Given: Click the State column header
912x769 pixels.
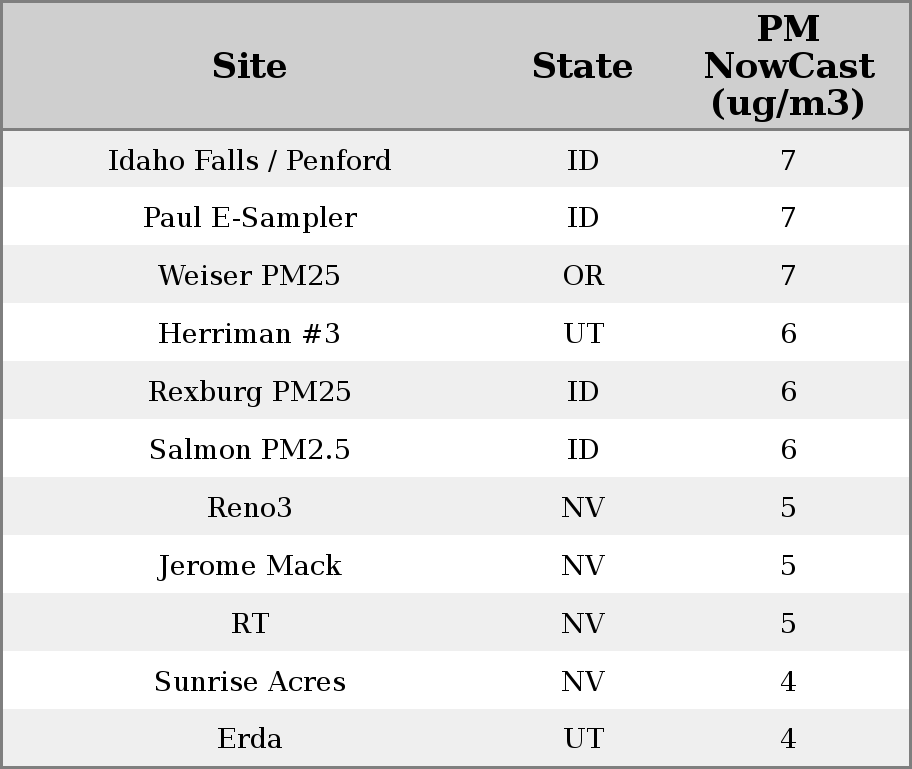Looking at the screenshot, I should point(582,66).
